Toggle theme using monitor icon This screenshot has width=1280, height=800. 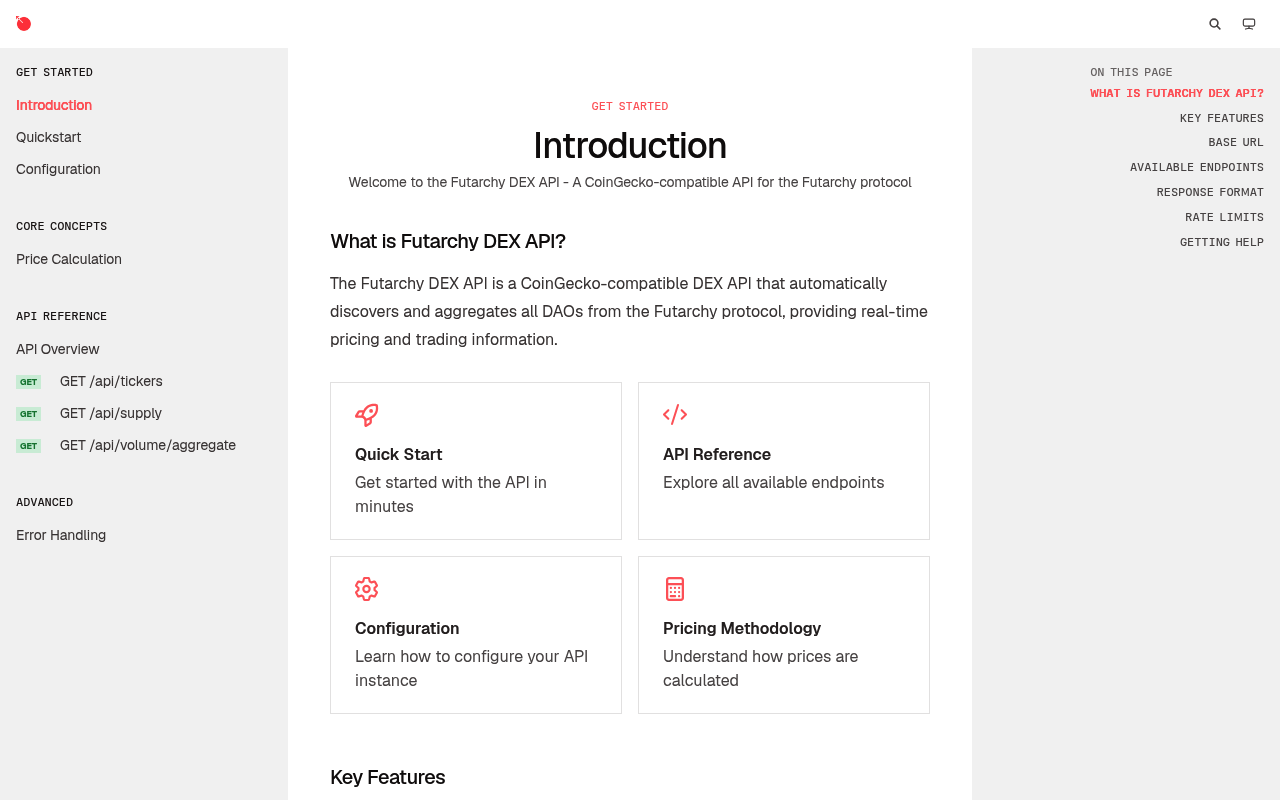click(x=1249, y=24)
